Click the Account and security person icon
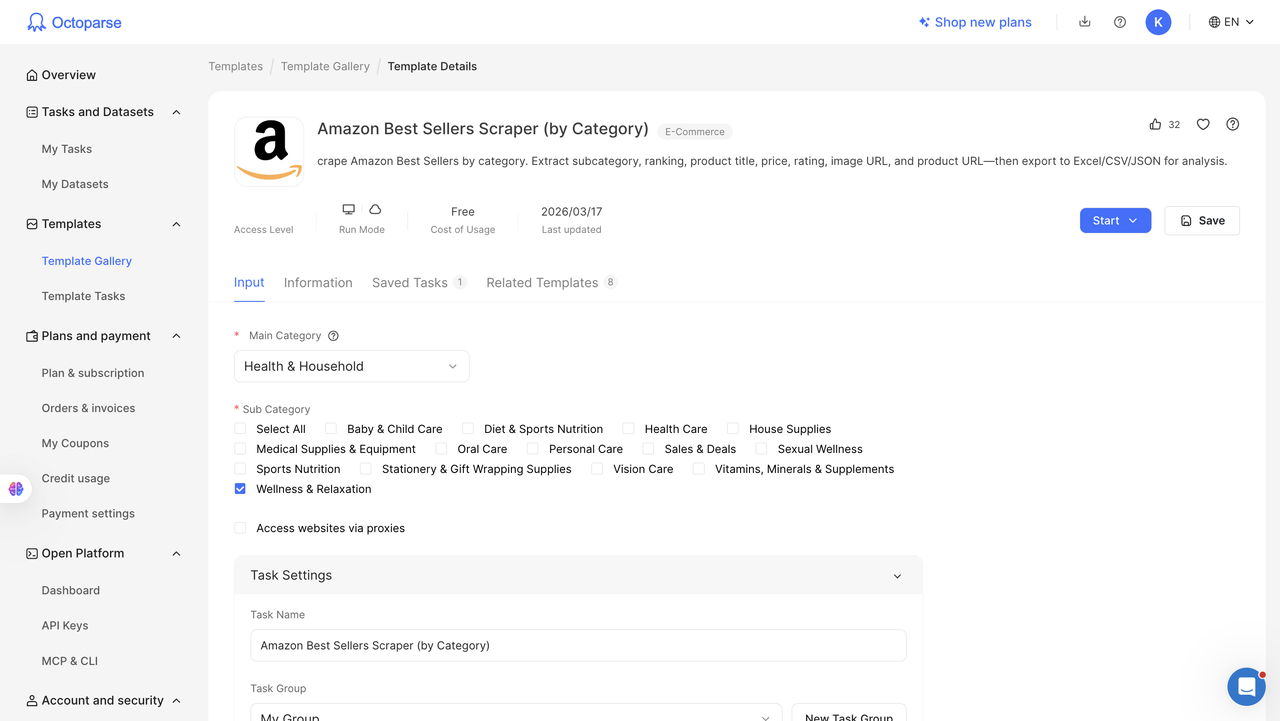Image resolution: width=1280 pixels, height=721 pixels. (32, 701)
